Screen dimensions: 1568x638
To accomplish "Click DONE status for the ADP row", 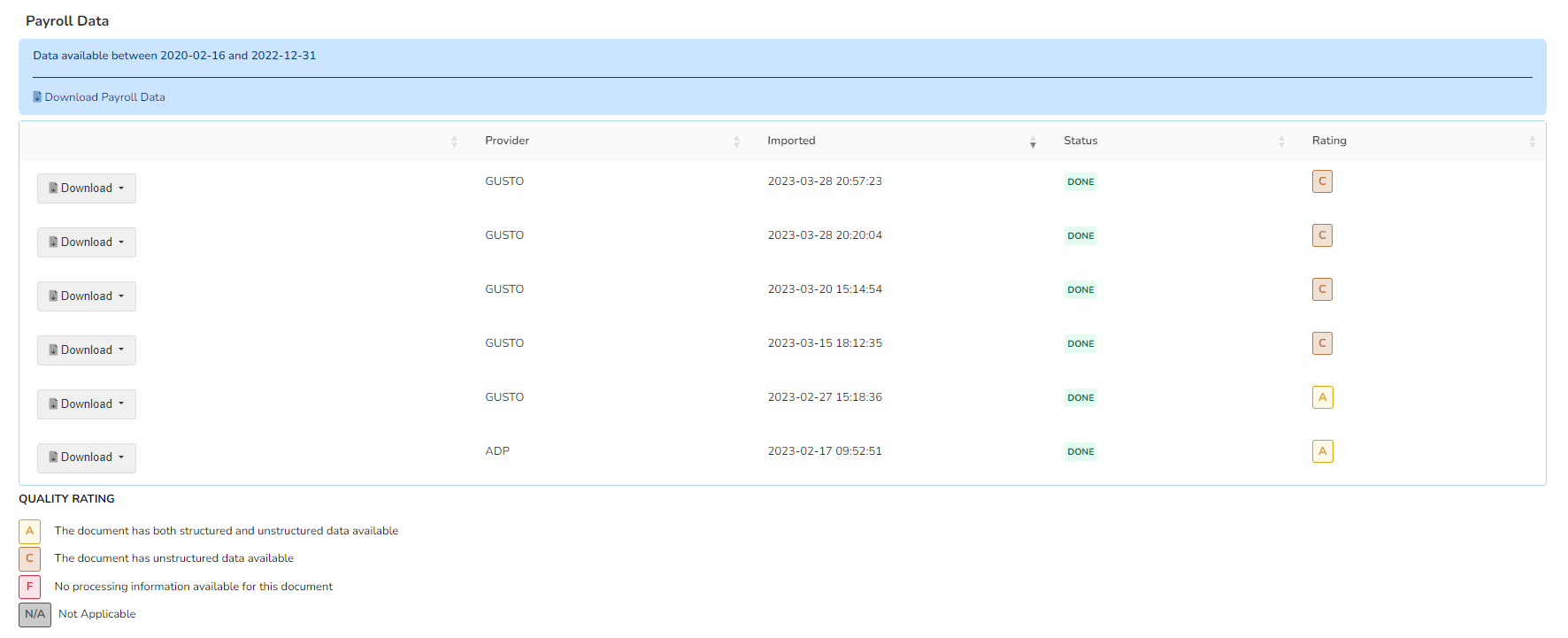I will point(1080,451).
